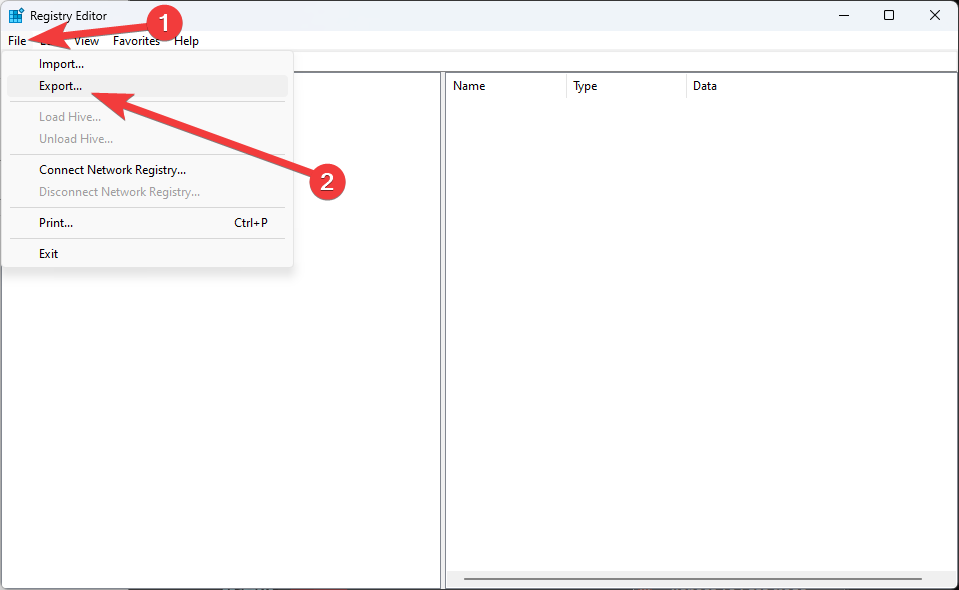959x590 pixels.
Task: Open the Favorites menu
Action: [x=136, y=41]
